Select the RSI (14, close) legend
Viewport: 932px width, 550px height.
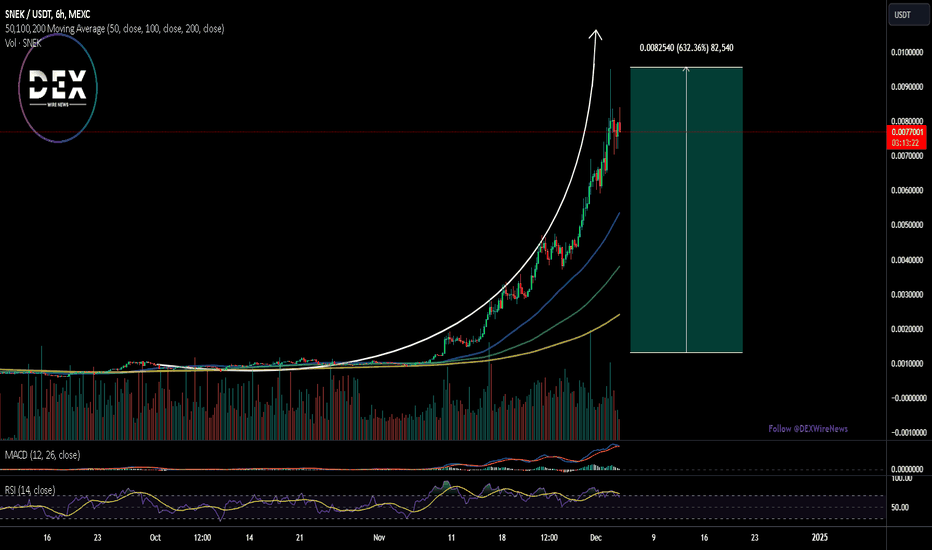(30, 490)
